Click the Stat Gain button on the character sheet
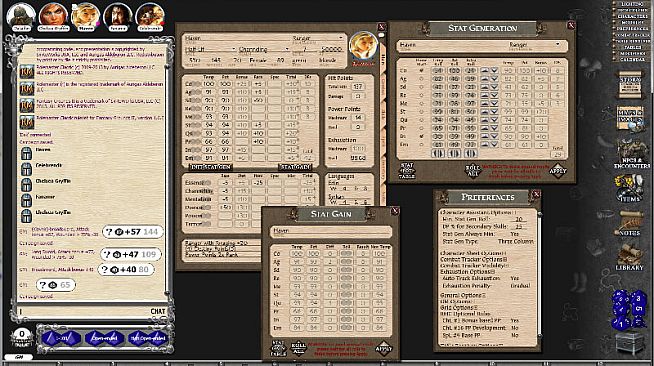Screen dimensions: 654x366 [x=295, y=167]
